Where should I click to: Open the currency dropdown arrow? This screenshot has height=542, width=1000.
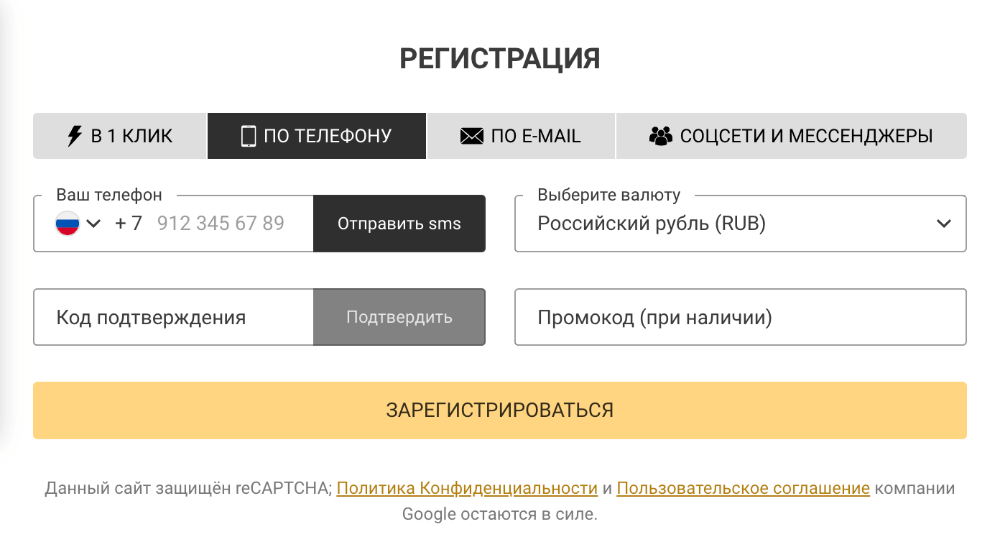(943, 224)
